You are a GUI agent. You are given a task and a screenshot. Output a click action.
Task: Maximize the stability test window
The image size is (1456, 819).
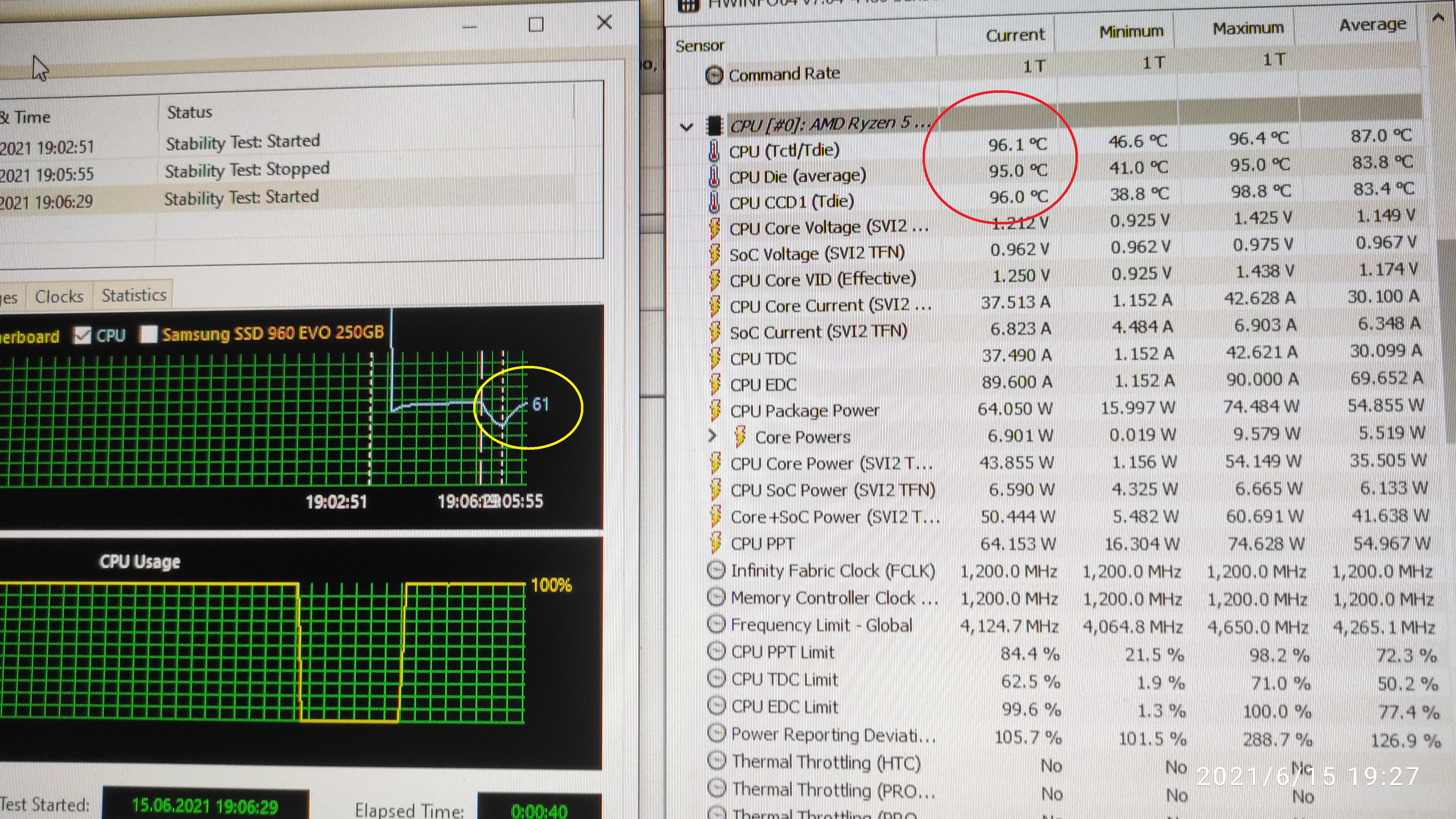[x=536, y=24]
